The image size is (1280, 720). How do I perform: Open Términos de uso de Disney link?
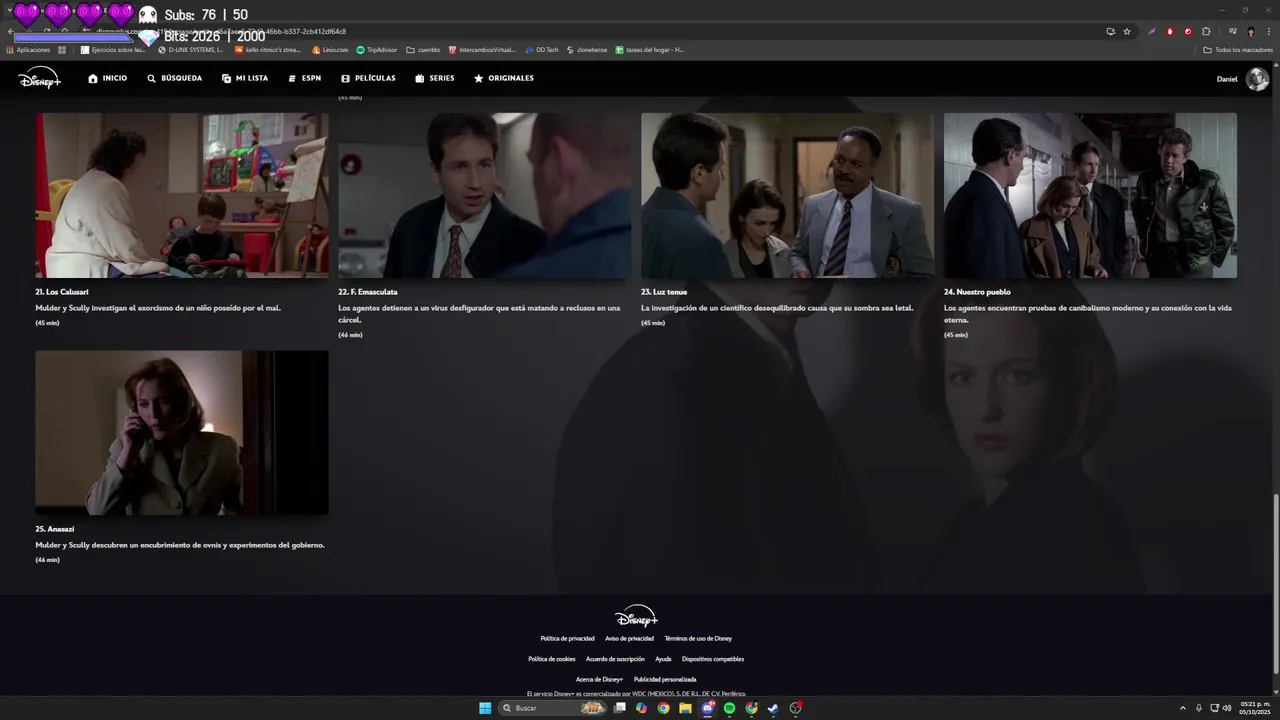pos(698,638)
